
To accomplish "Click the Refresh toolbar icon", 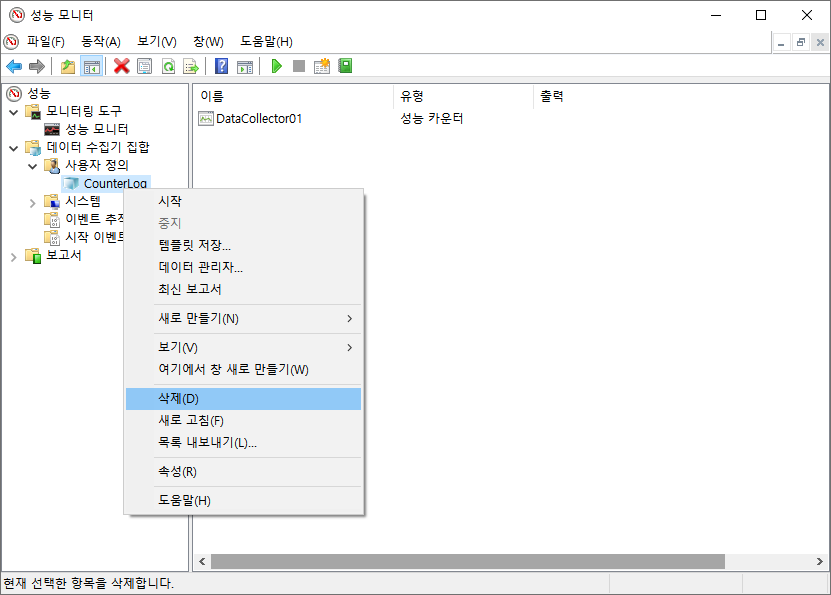I will click(168, 66).
